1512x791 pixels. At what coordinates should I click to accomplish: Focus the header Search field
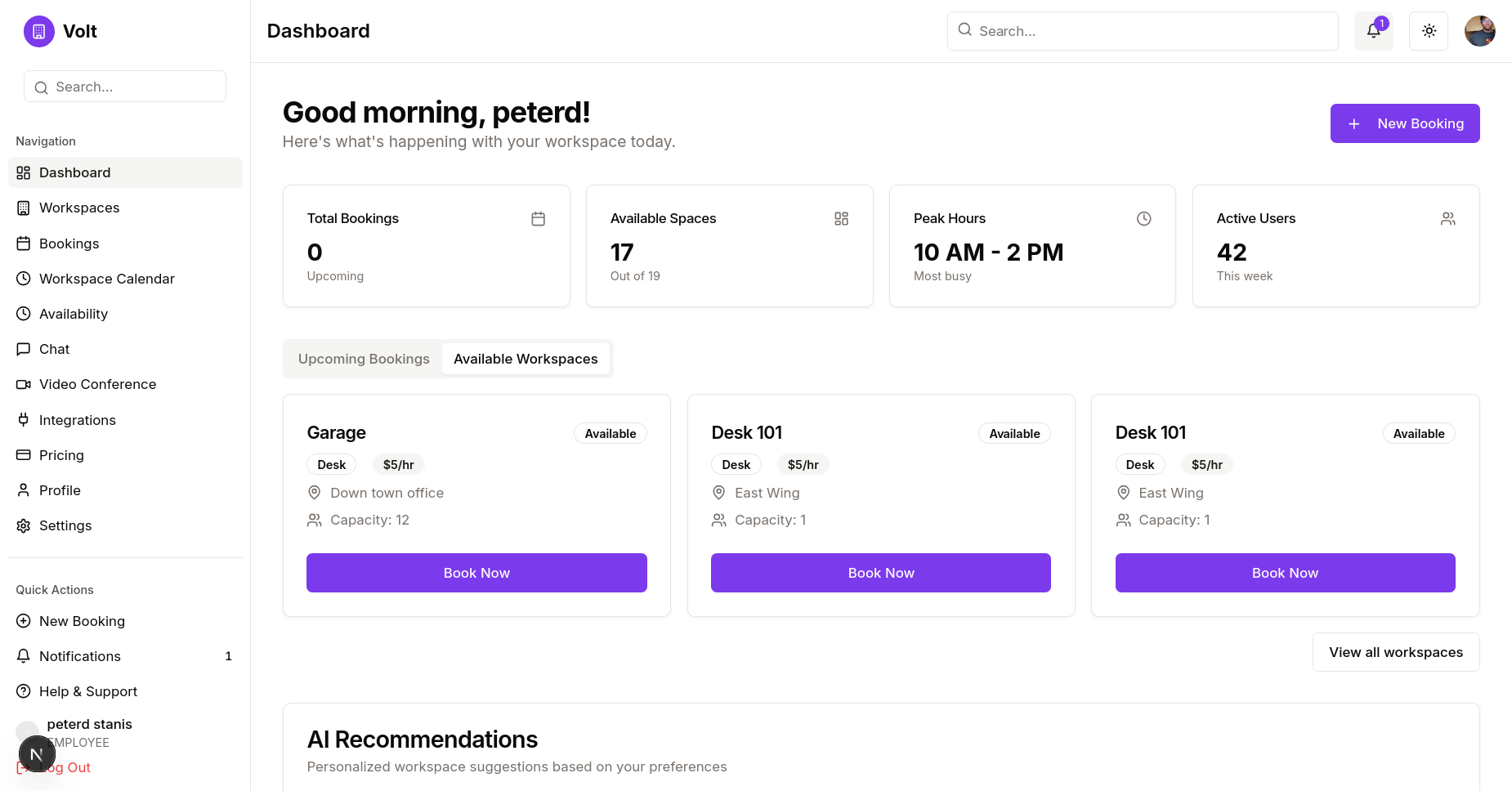coord(1143,31)
